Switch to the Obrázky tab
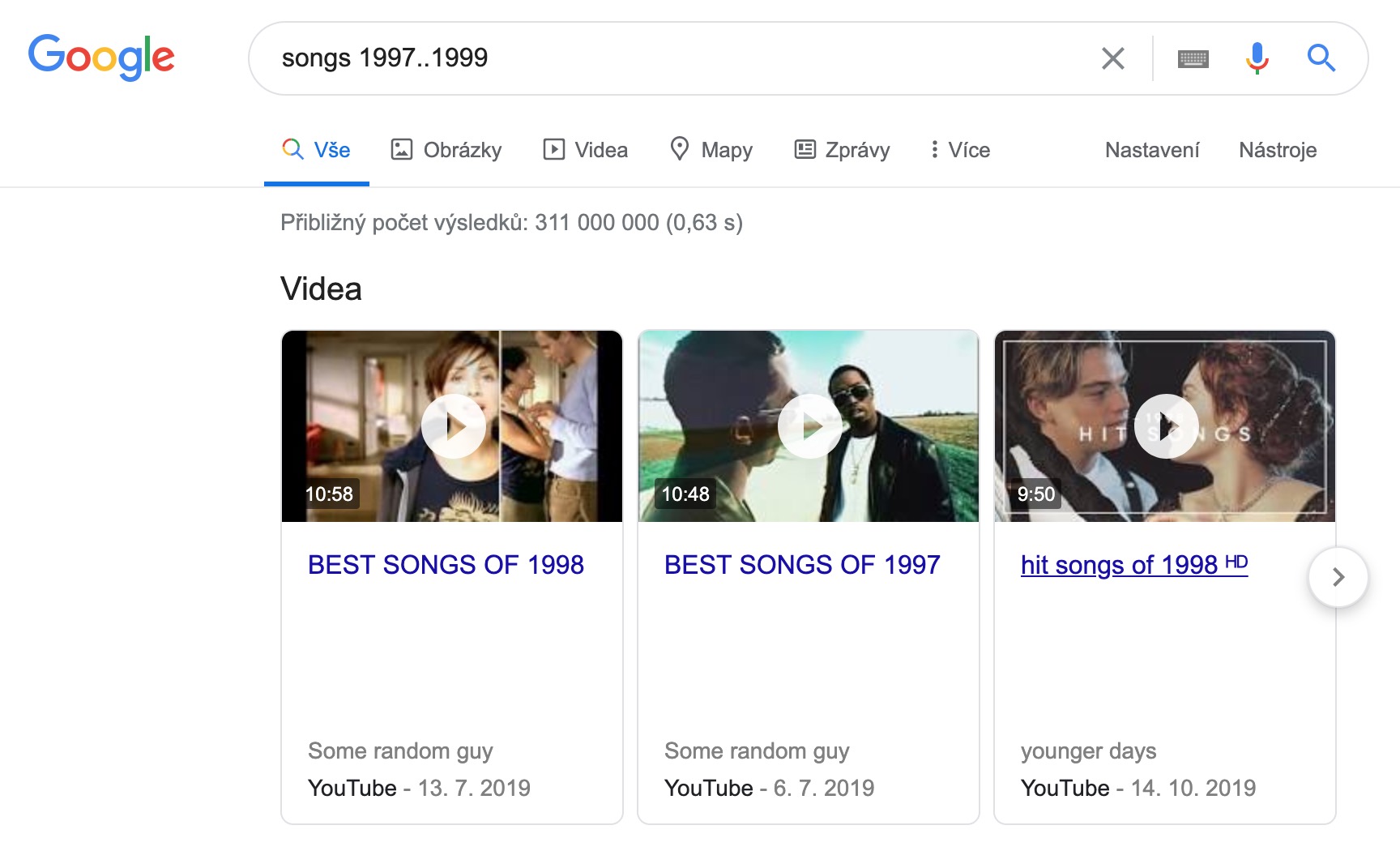The height and width of the screenshot is (851, 1400). tap(446, 150)
